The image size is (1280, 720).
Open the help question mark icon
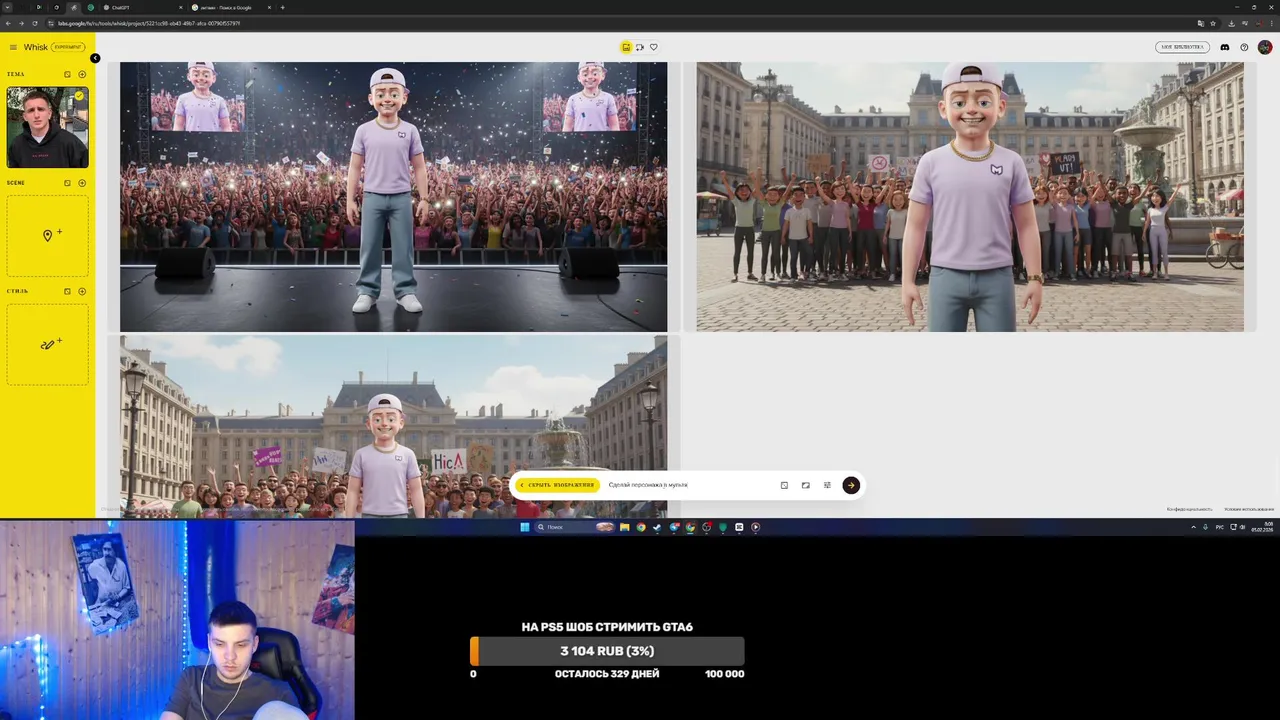pyautogui.click(x=1244, y=47)
